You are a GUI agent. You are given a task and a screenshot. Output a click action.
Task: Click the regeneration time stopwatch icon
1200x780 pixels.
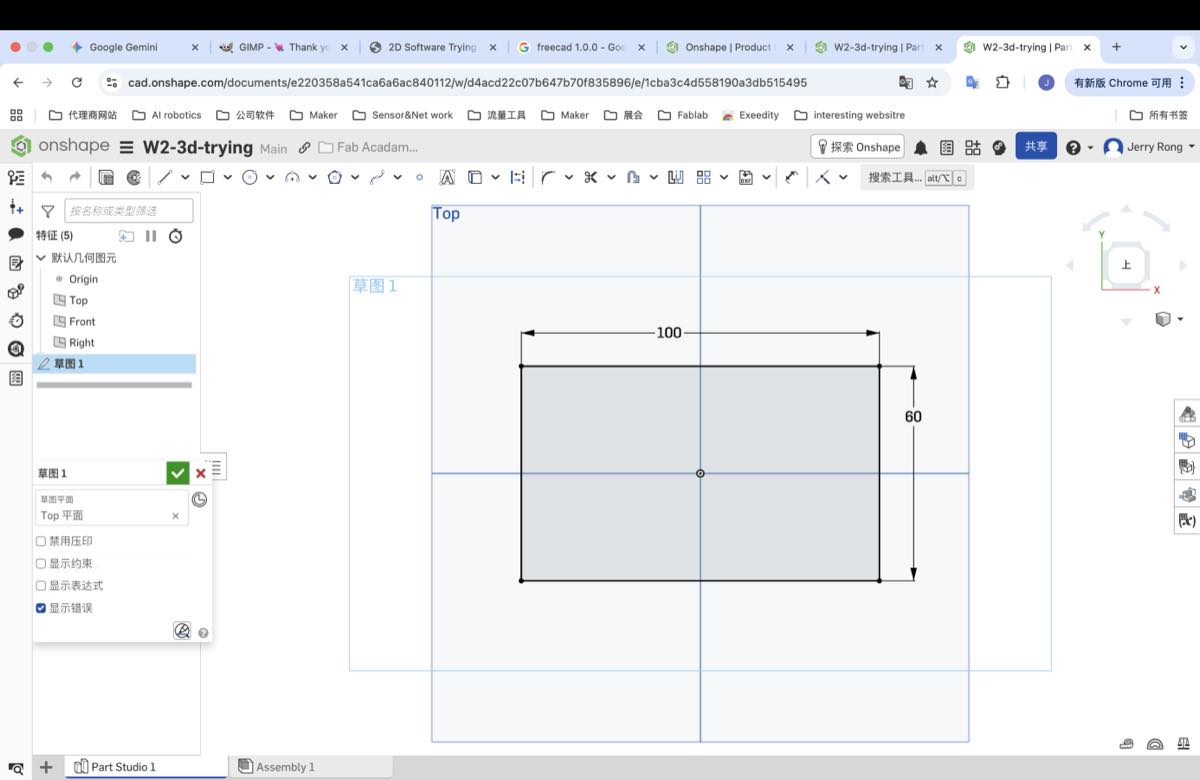coord(176,236)
